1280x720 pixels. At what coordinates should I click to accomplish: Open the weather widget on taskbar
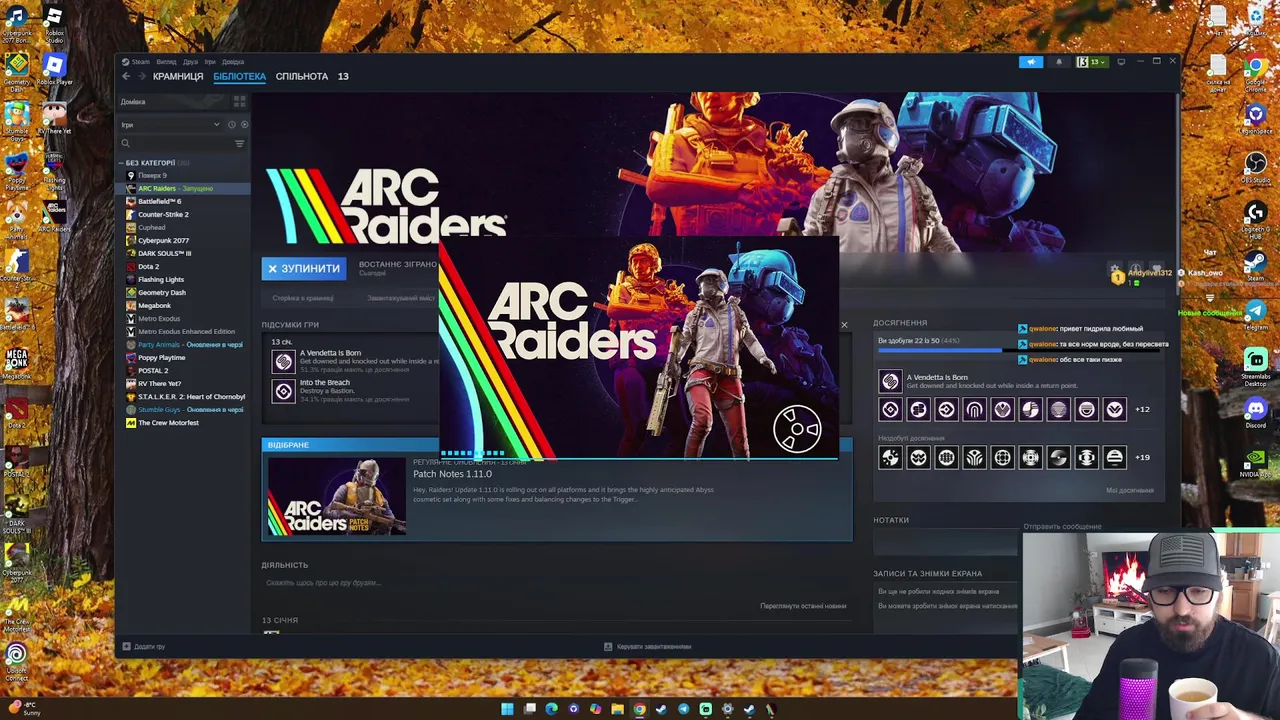pyautogui.click(x=25, y=709)
